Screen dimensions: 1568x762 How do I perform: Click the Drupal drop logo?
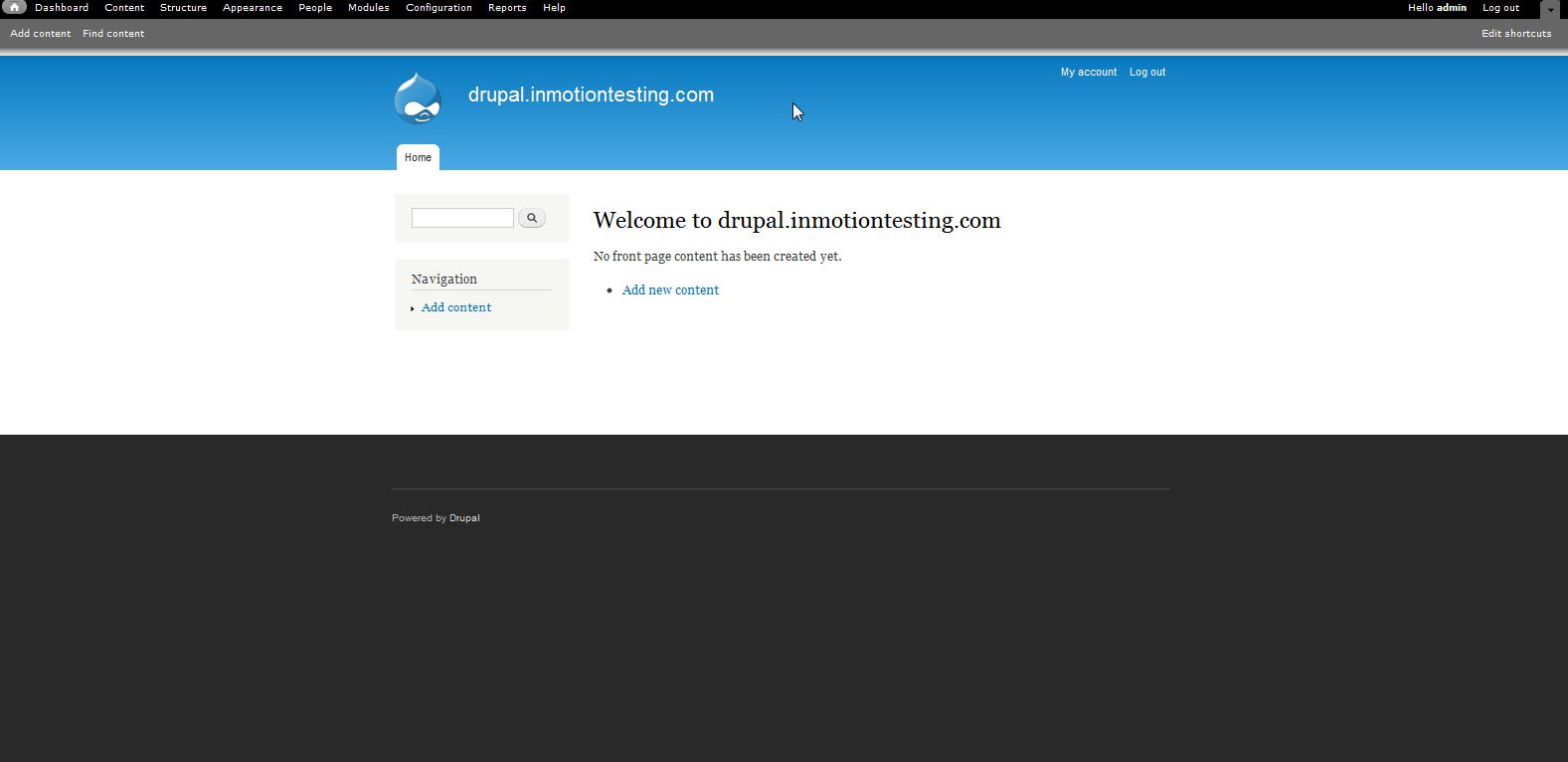click(x=418, y=98)
